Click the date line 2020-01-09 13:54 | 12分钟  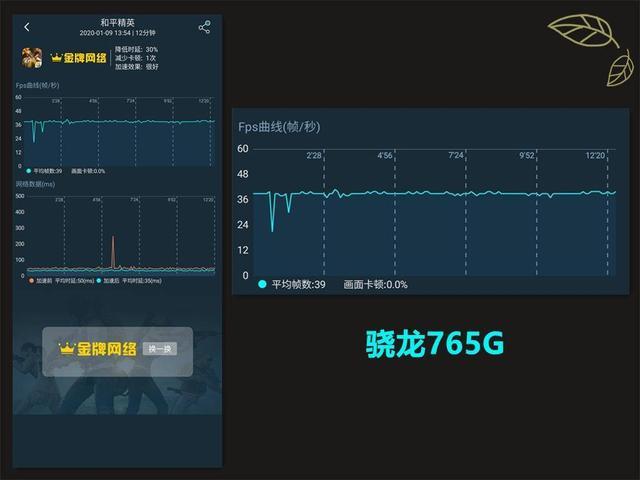click(118, 33)
